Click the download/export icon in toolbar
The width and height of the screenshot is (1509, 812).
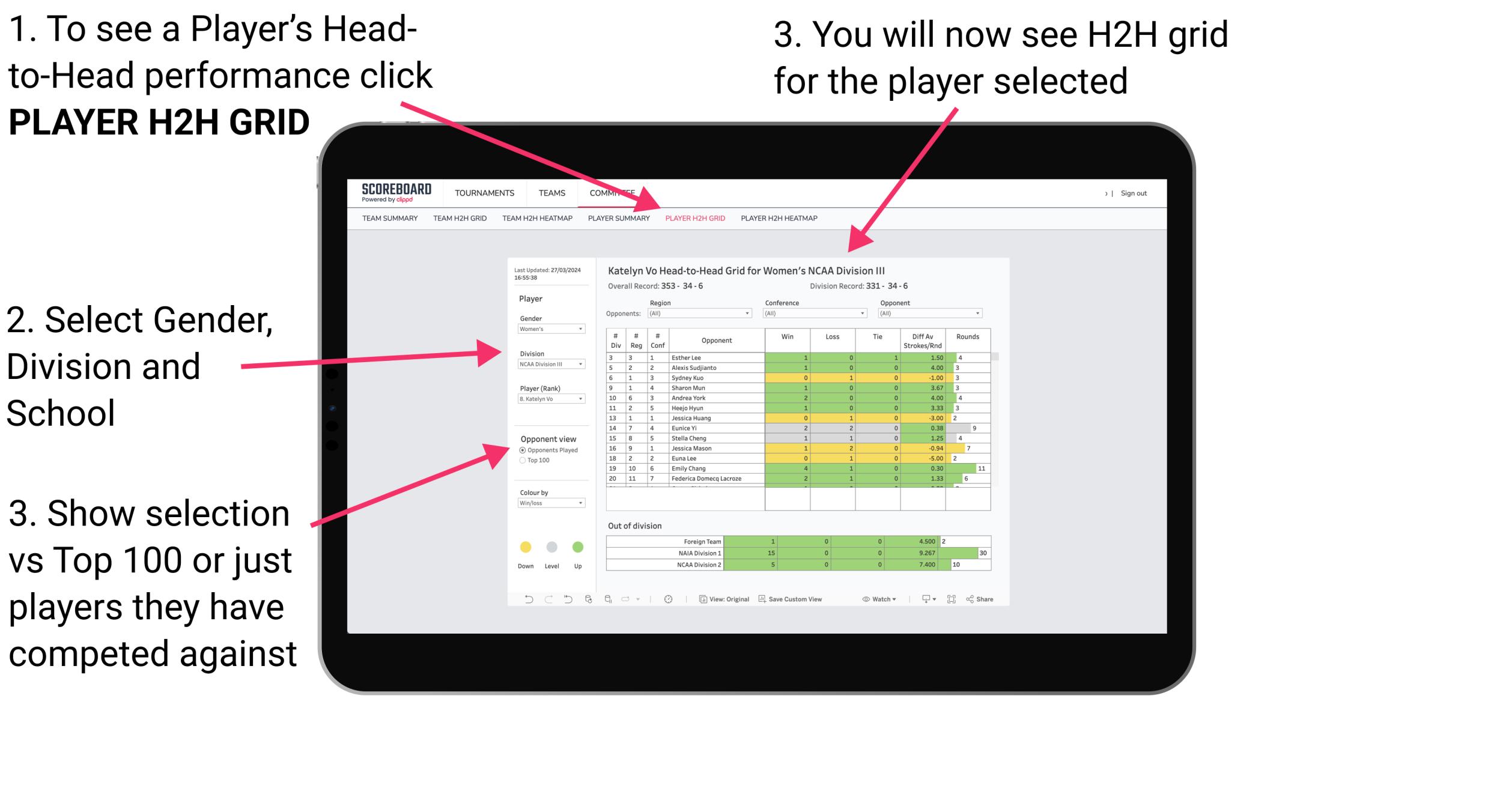pos(922,600)
